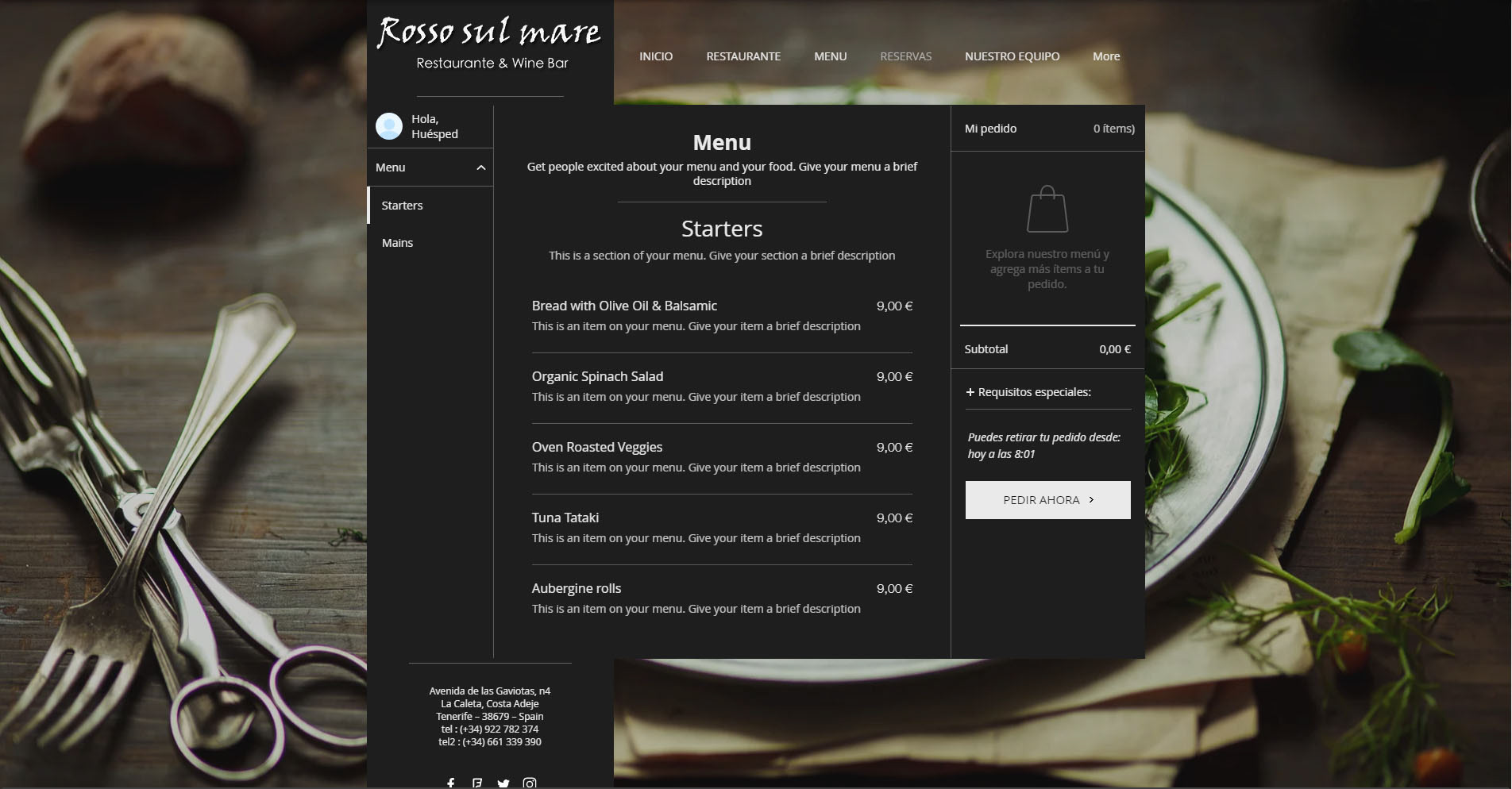Click the Starters section heading
This screenshot has height=789, width=1512.
click(x=722, y=229)
